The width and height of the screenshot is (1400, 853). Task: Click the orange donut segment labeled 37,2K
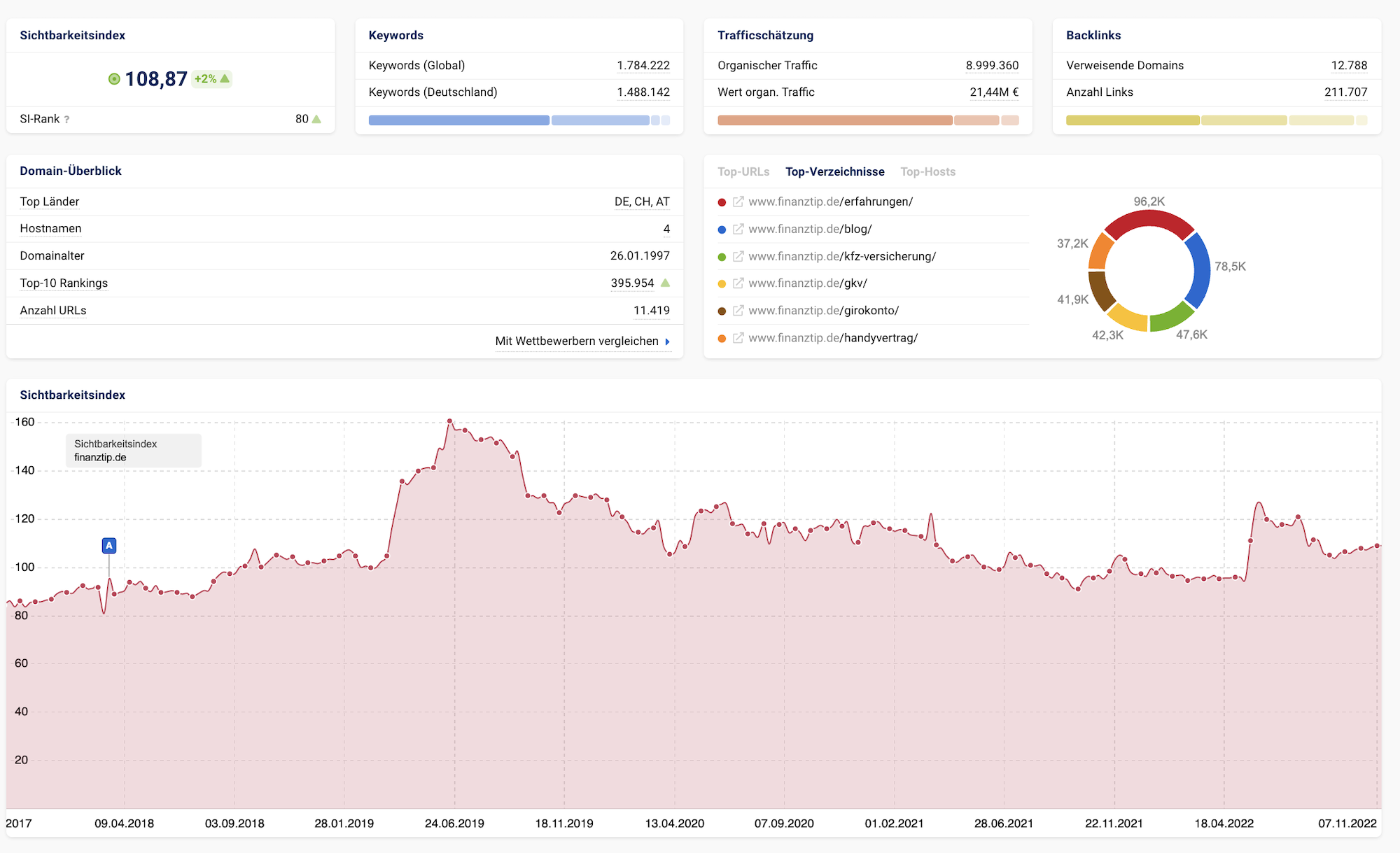point(1100,252)
